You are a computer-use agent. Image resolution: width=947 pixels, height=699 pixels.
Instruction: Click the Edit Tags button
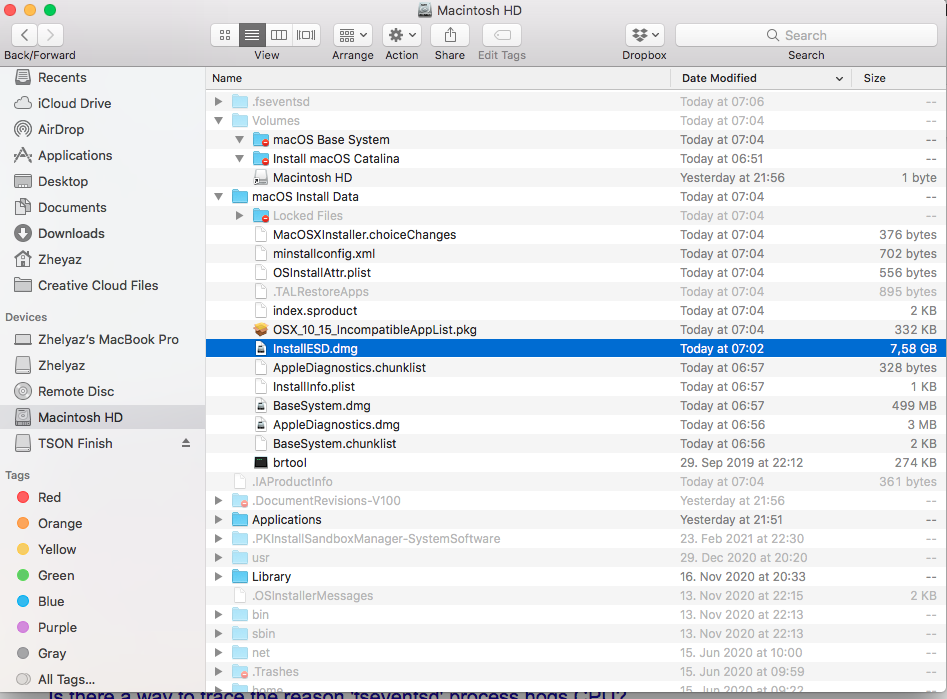pos(502,35)
